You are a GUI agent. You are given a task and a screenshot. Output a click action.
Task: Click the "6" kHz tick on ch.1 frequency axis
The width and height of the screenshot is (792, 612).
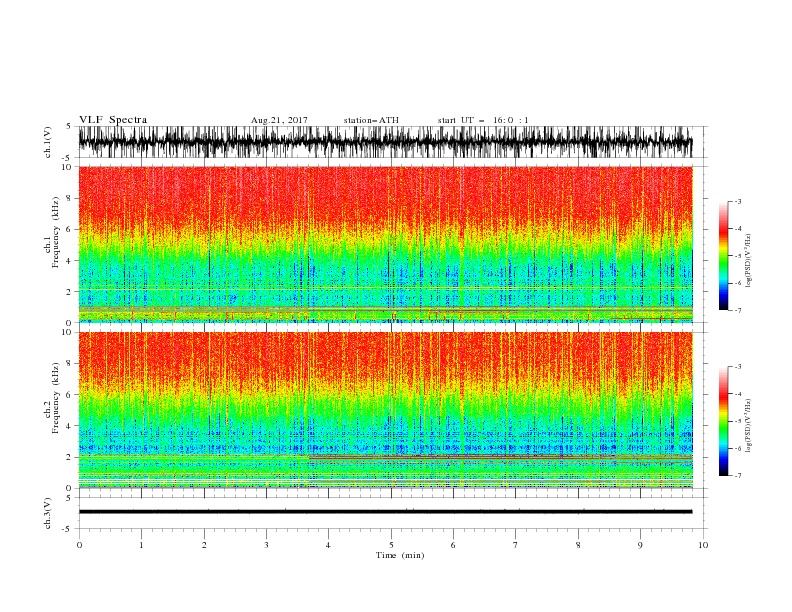70,229
